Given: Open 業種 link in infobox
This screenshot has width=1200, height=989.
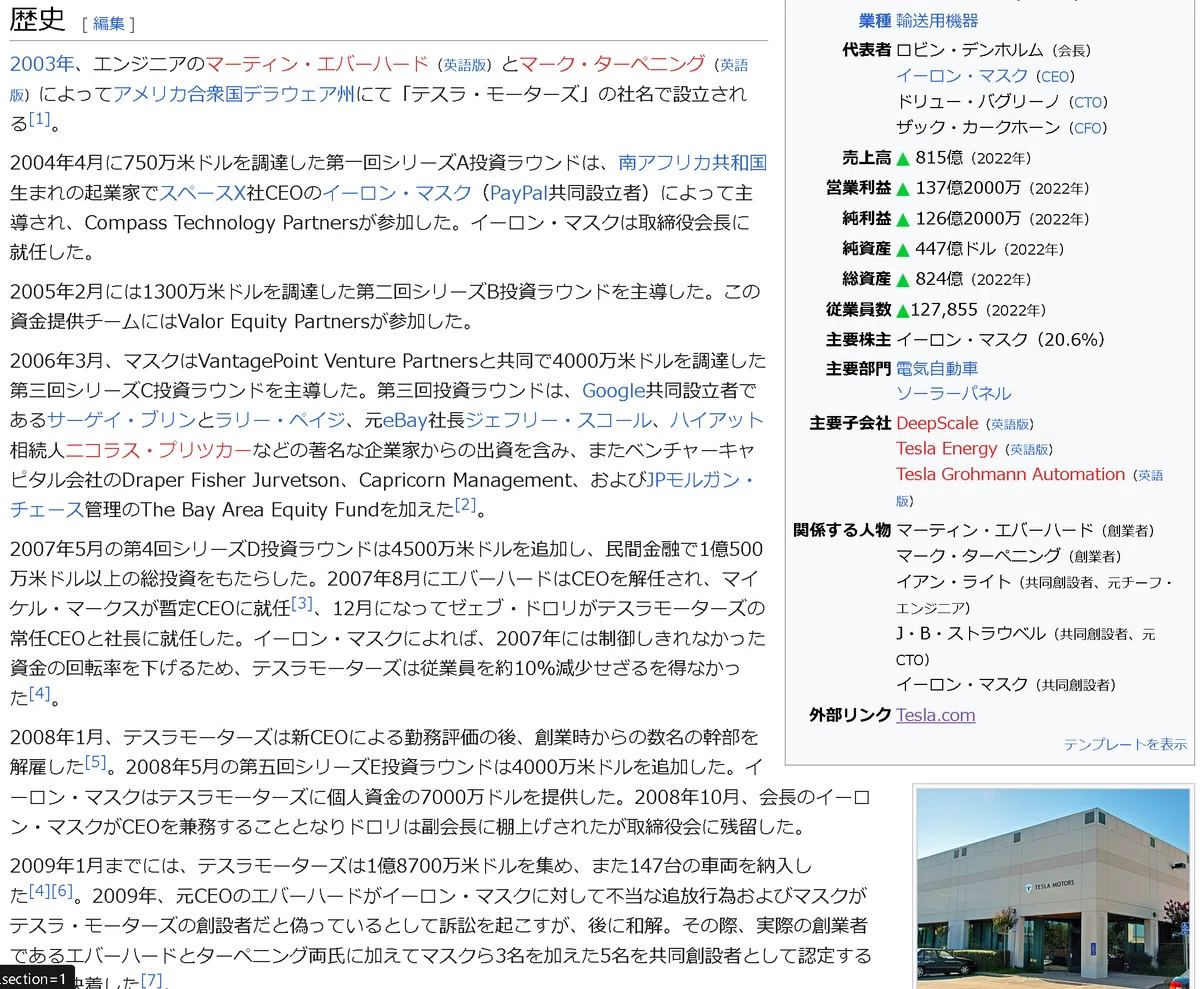Looking at the screenshot, I should 875,20.
